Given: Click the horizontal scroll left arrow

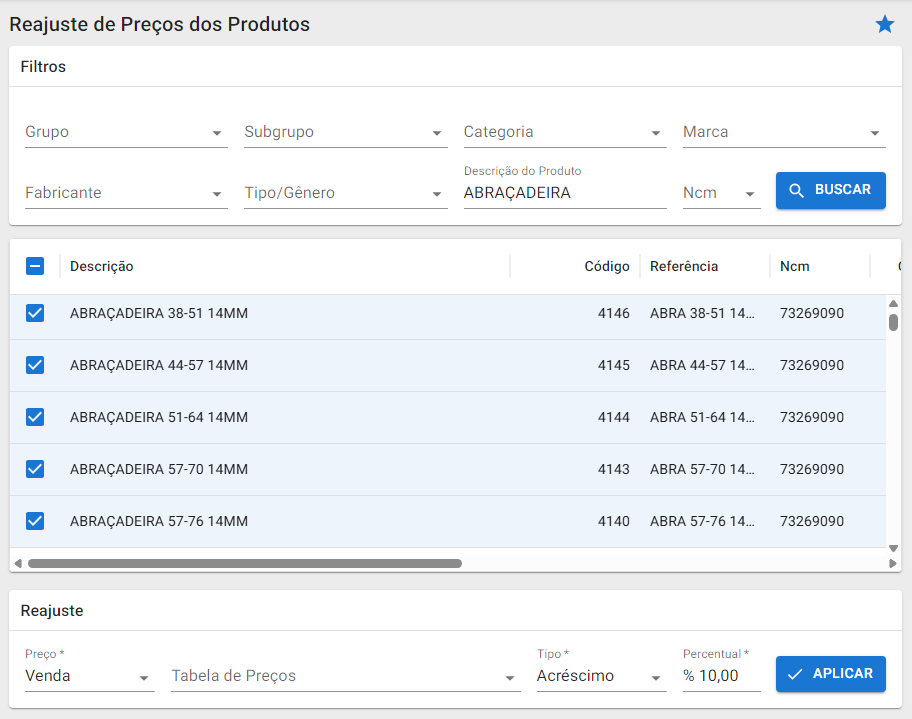Looking at the screenshot, I should click(18, 564).
